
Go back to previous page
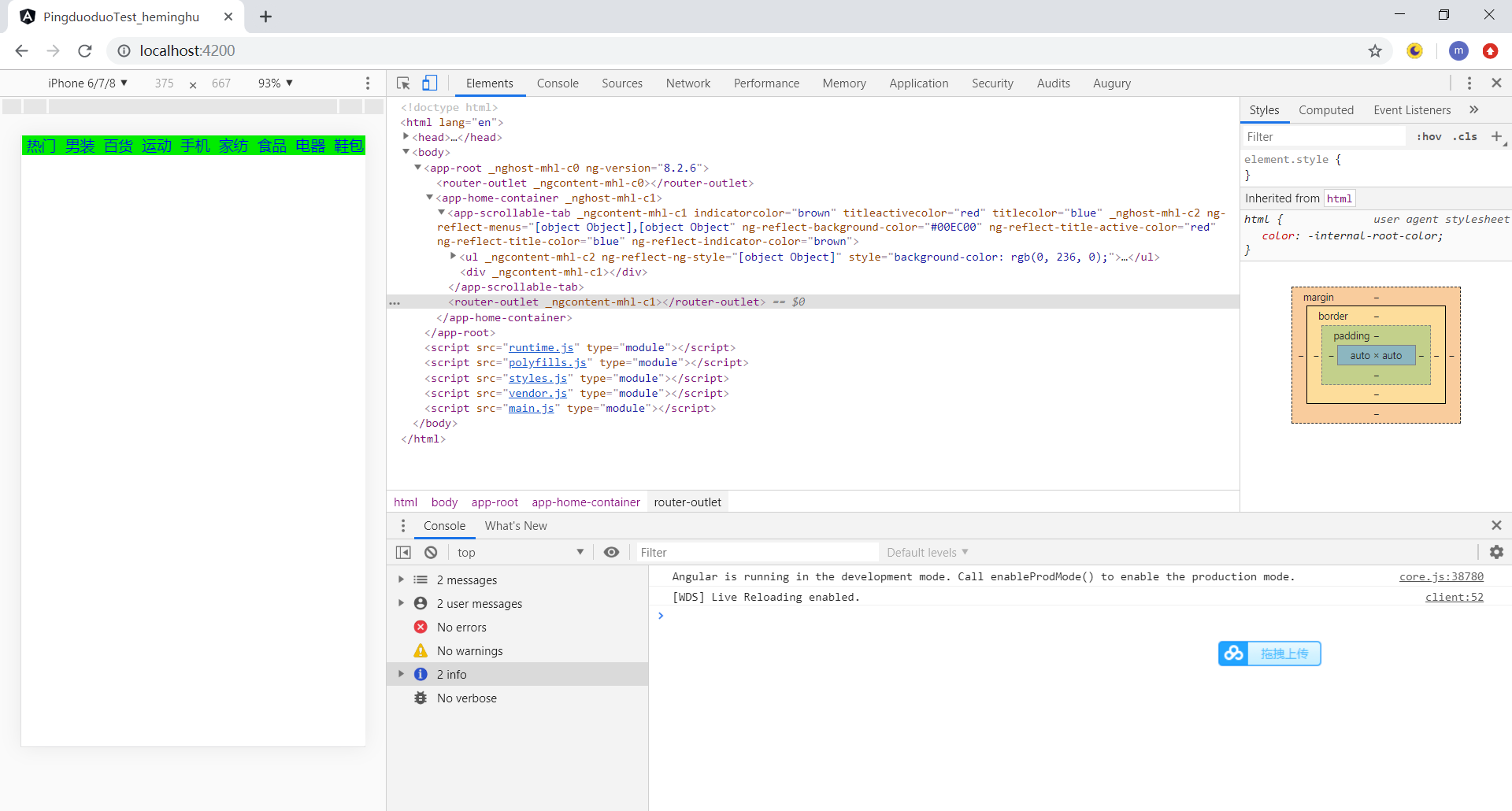coord(21,51)
